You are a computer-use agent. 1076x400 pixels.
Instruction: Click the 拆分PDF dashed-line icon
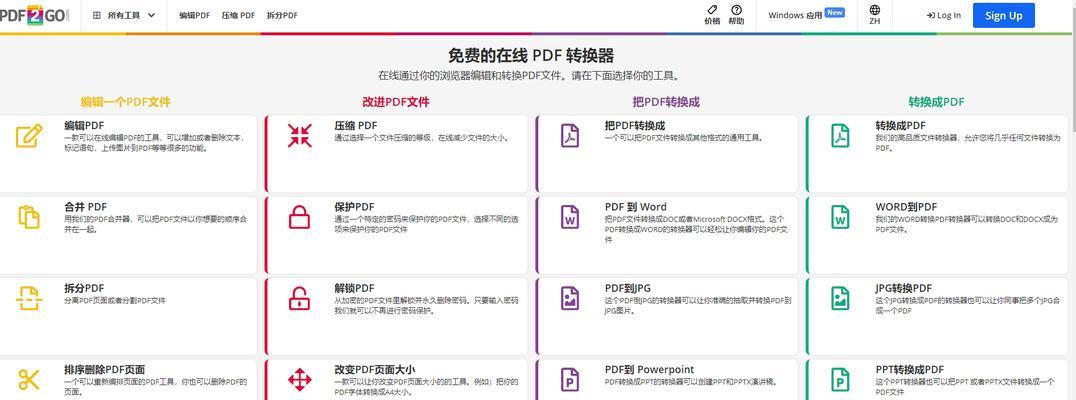[29, 298]
